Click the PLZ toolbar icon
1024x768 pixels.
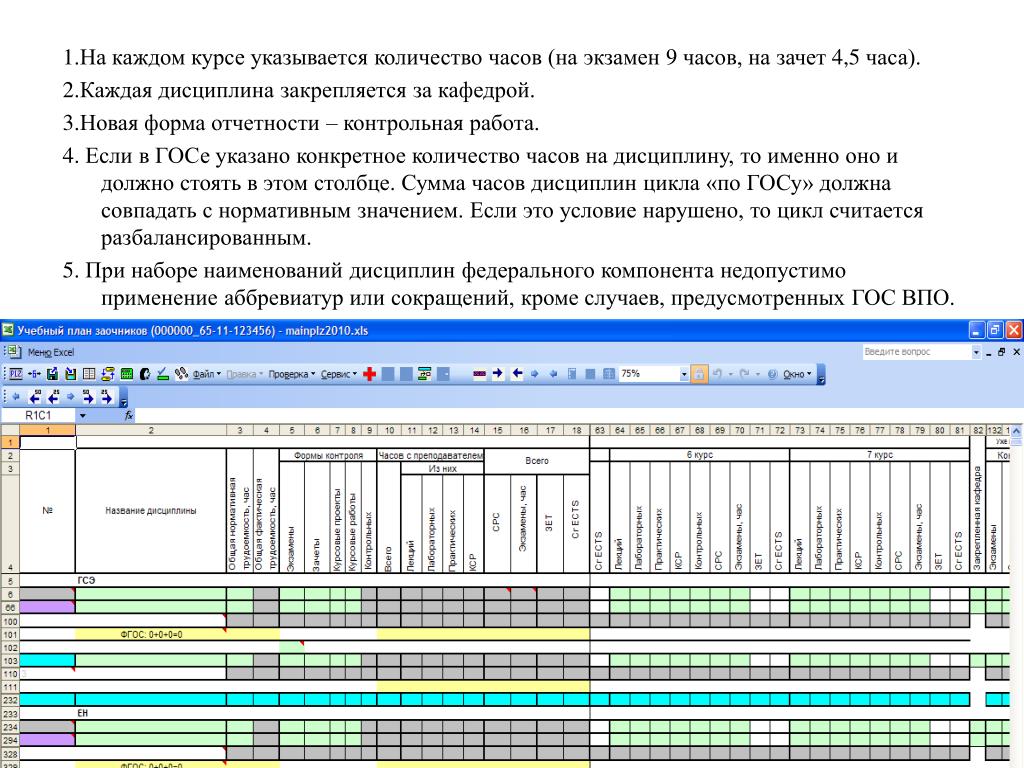click(16, 374)
